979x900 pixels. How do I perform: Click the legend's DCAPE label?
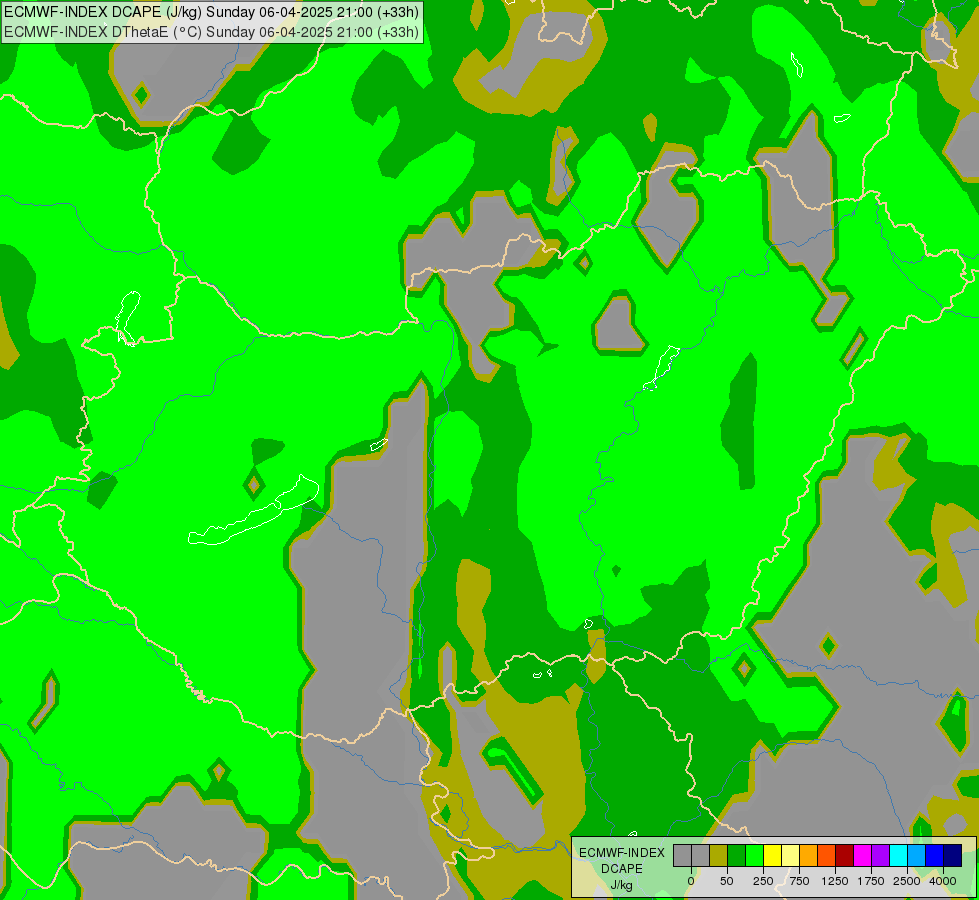[x=622, y=869]
